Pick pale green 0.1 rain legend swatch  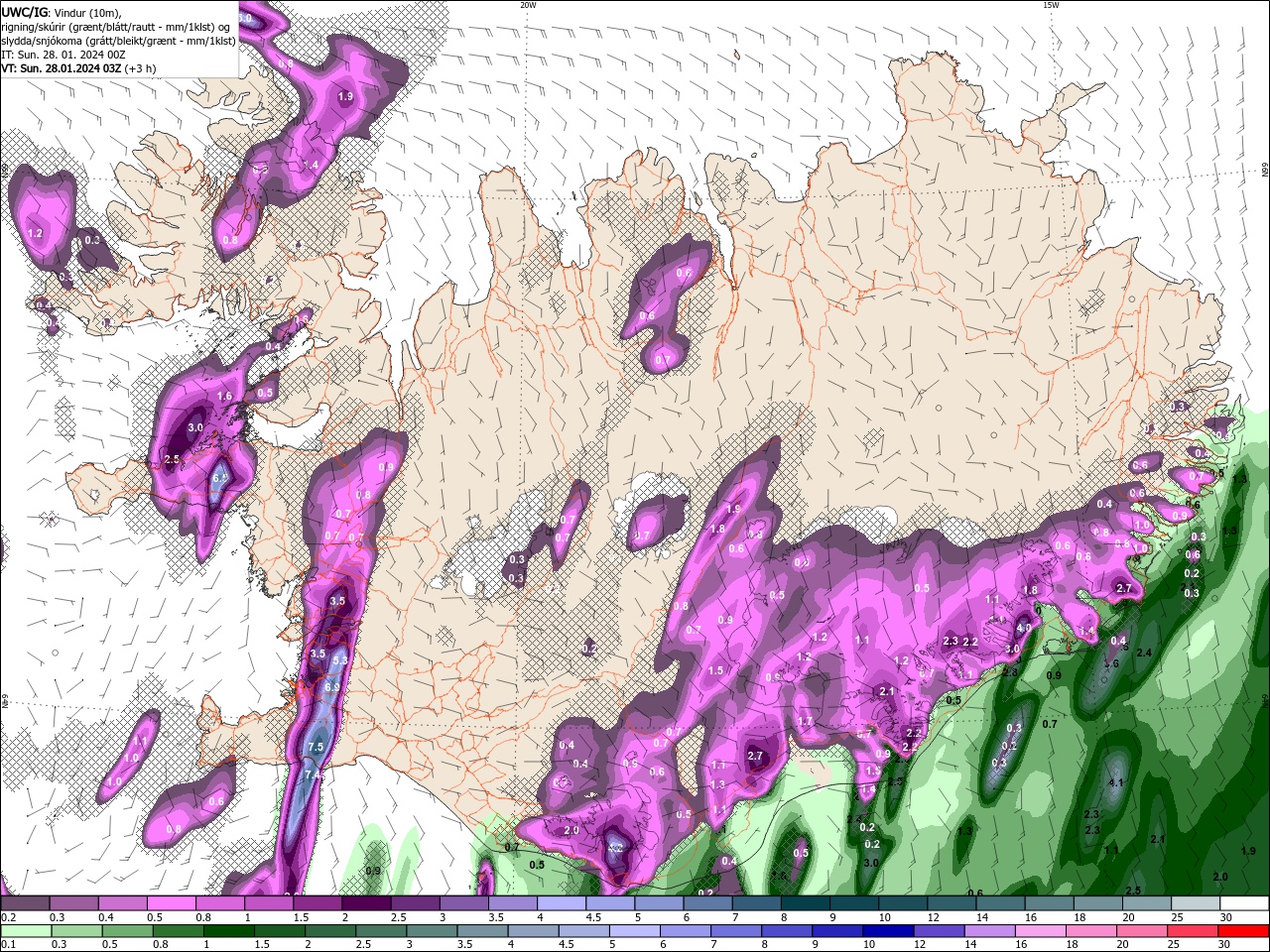pyautogui.click(x=25, y=931)
